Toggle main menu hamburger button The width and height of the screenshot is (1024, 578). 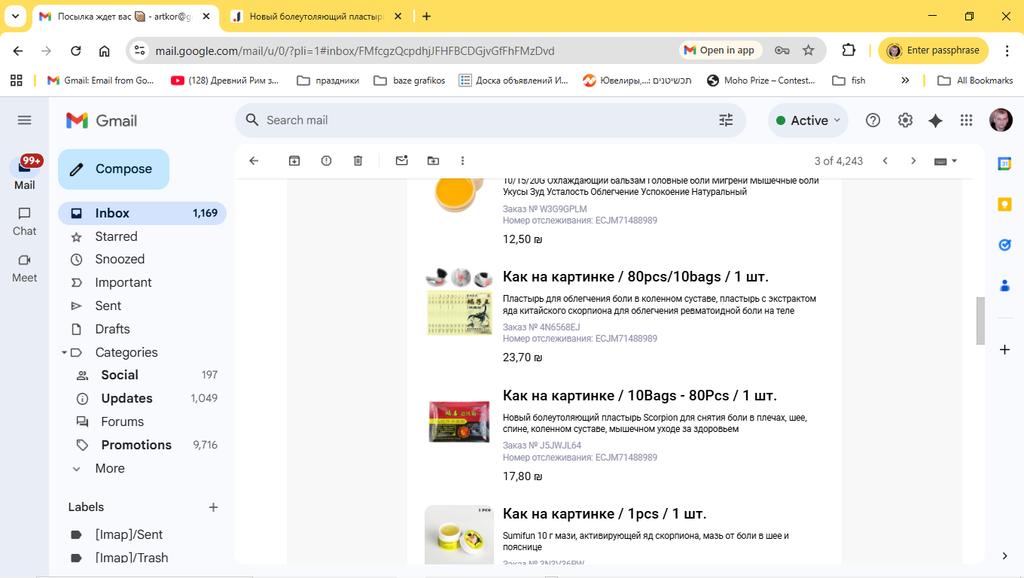[25, 120]
